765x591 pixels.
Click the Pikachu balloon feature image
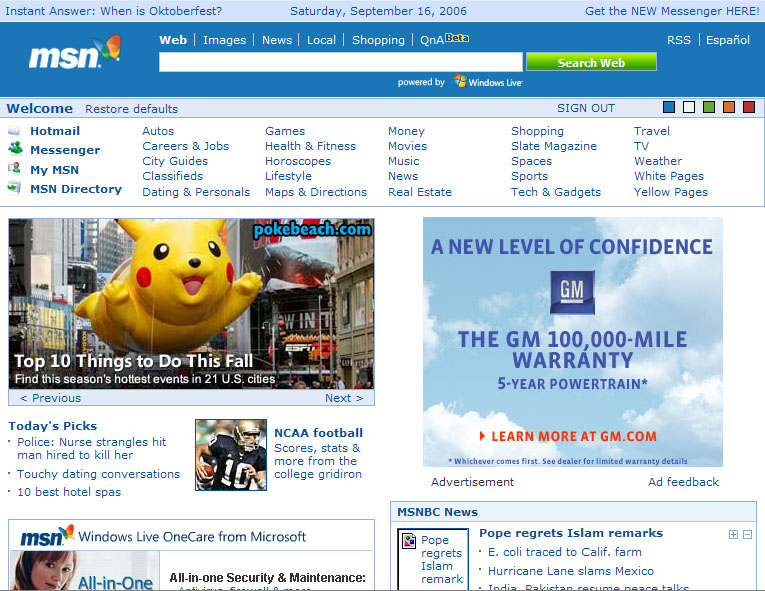click(x=191, y=304)
